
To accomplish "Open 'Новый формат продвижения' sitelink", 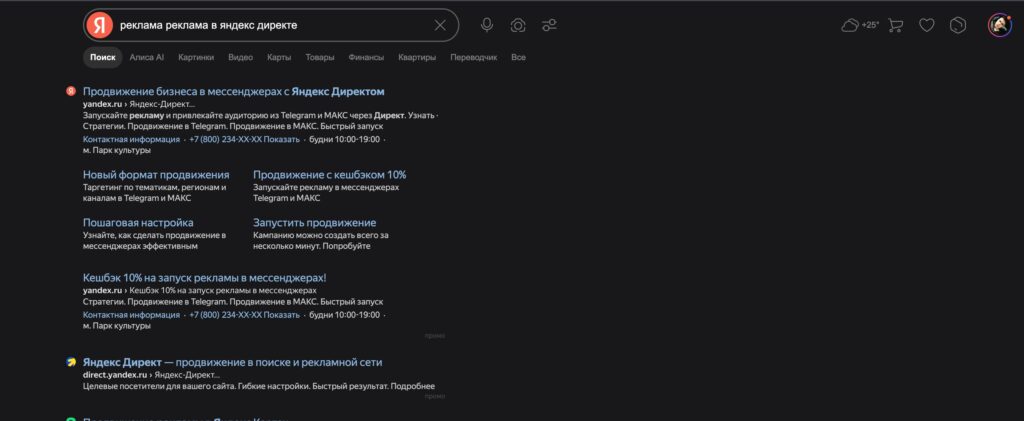I will tap(156, 175).
